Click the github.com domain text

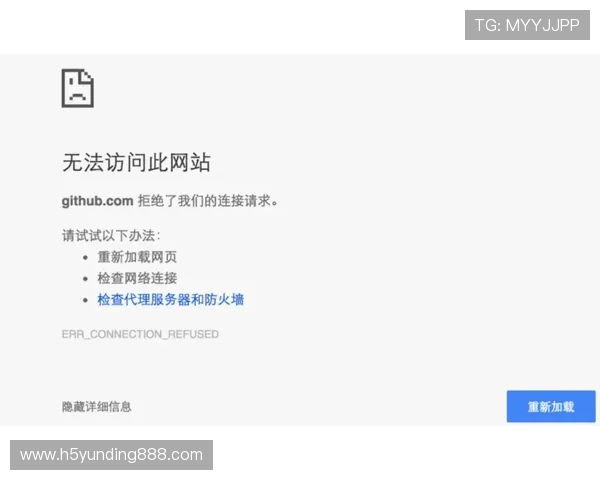(x=98, y=201)
